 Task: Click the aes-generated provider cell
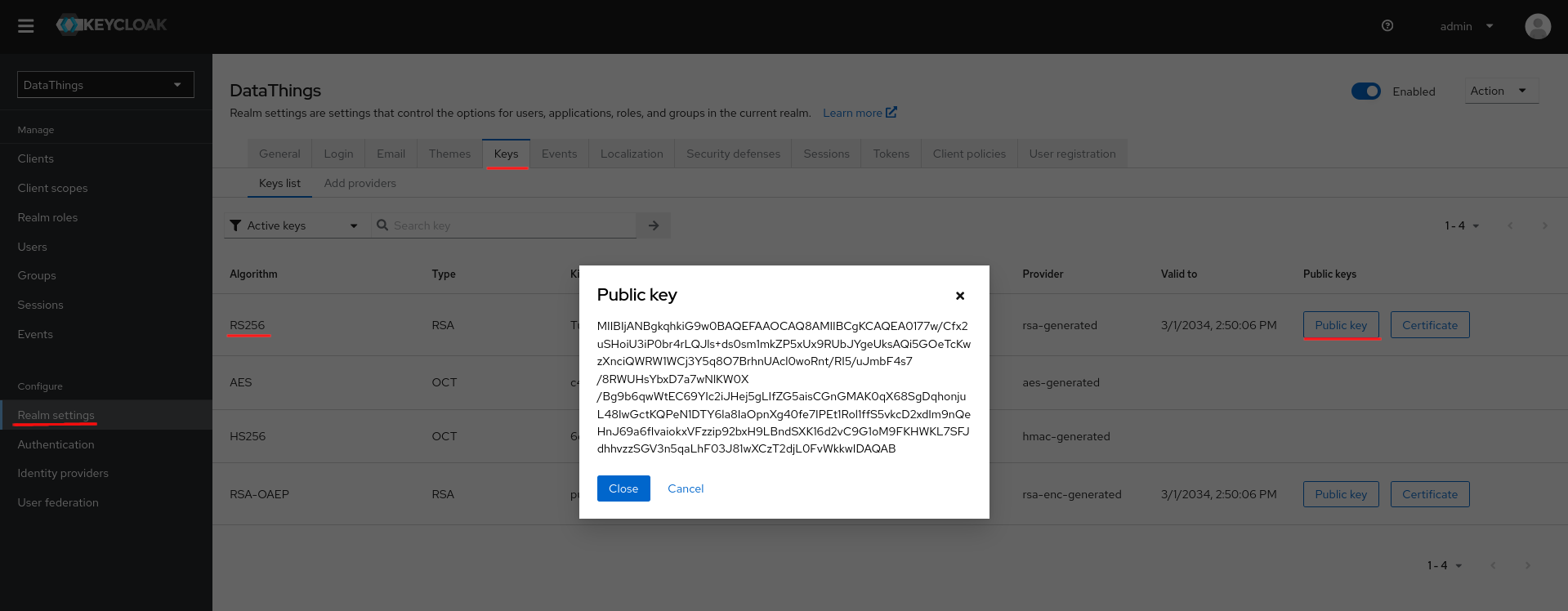[x=1061, y=382]
